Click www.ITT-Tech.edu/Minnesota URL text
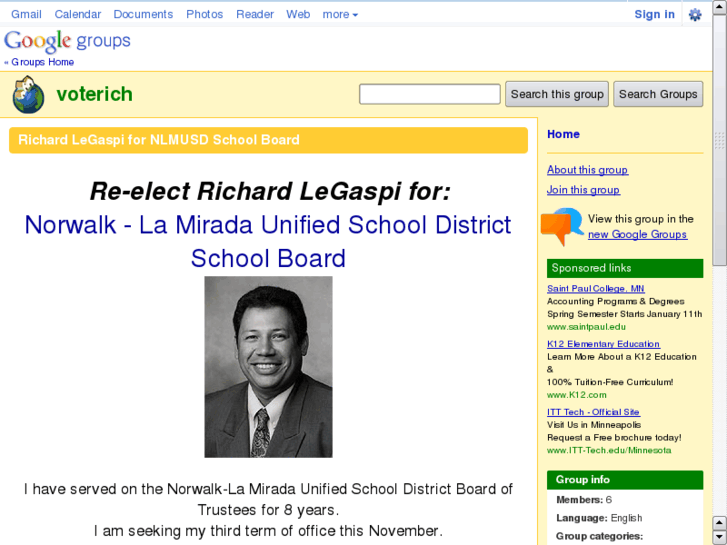The width and height of the screenshot is (727, 545). pos(609,450)
